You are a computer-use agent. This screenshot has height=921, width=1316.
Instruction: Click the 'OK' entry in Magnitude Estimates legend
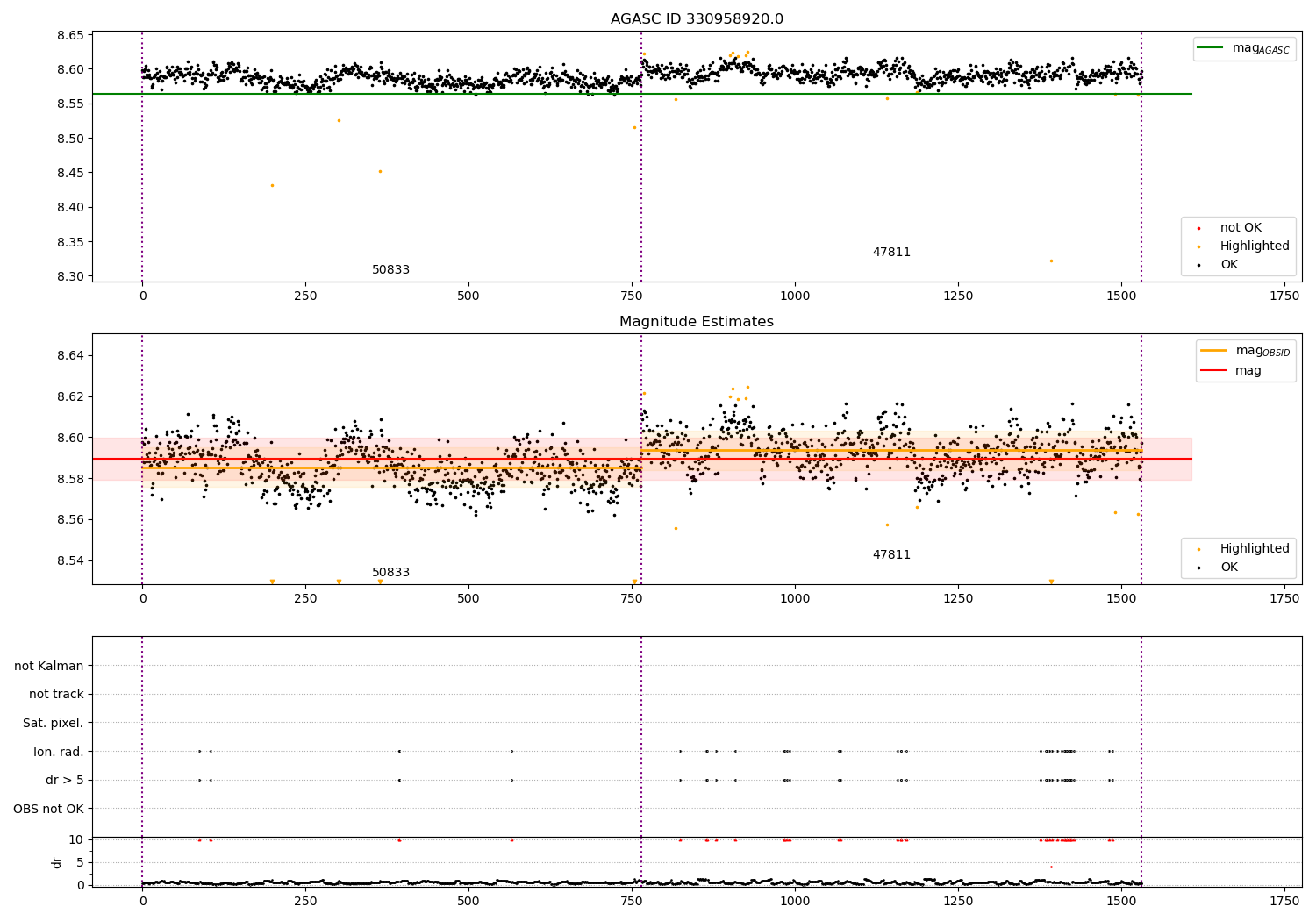click(x=1229, y=568)
